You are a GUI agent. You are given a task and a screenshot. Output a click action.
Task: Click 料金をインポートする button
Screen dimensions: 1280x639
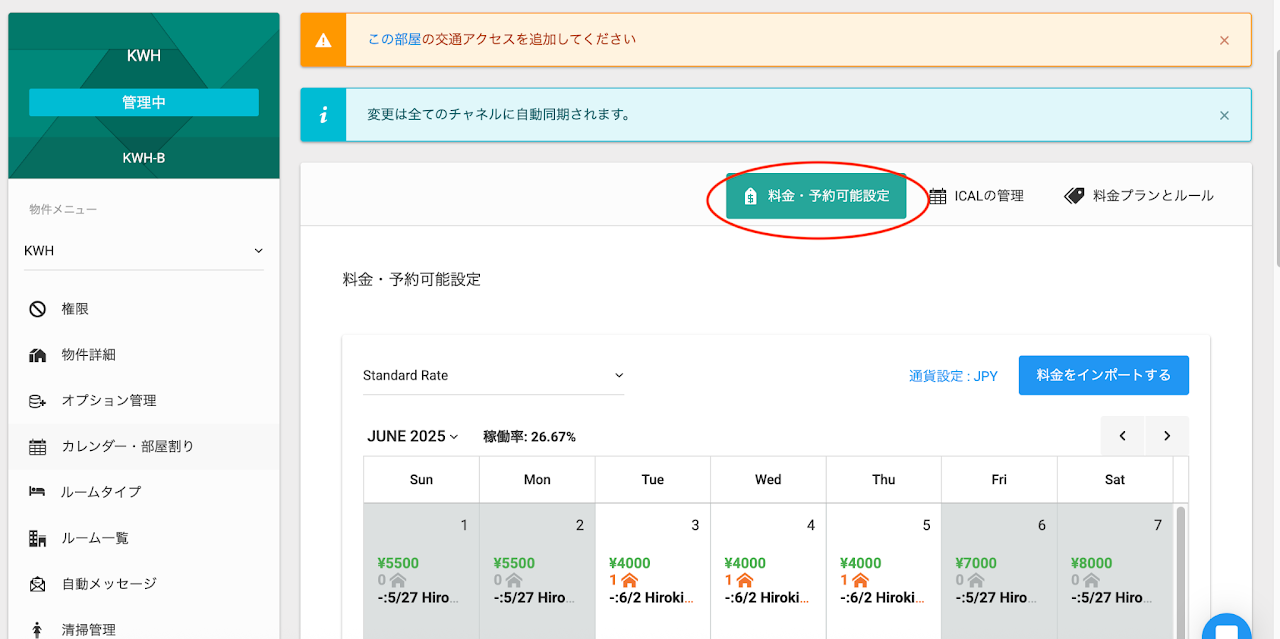pos(1103,375)
